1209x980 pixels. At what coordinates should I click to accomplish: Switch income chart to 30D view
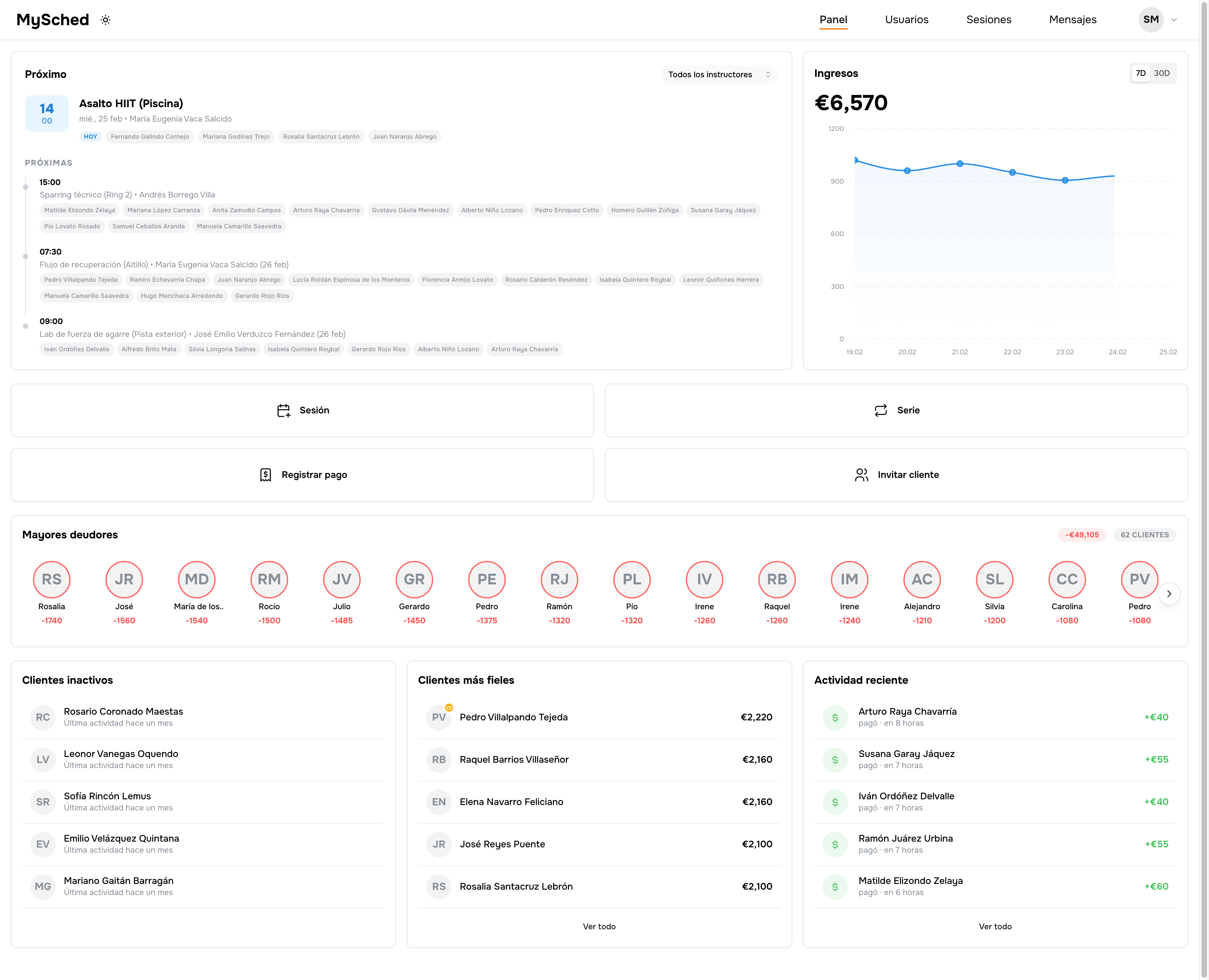(x=1161, y=73)
